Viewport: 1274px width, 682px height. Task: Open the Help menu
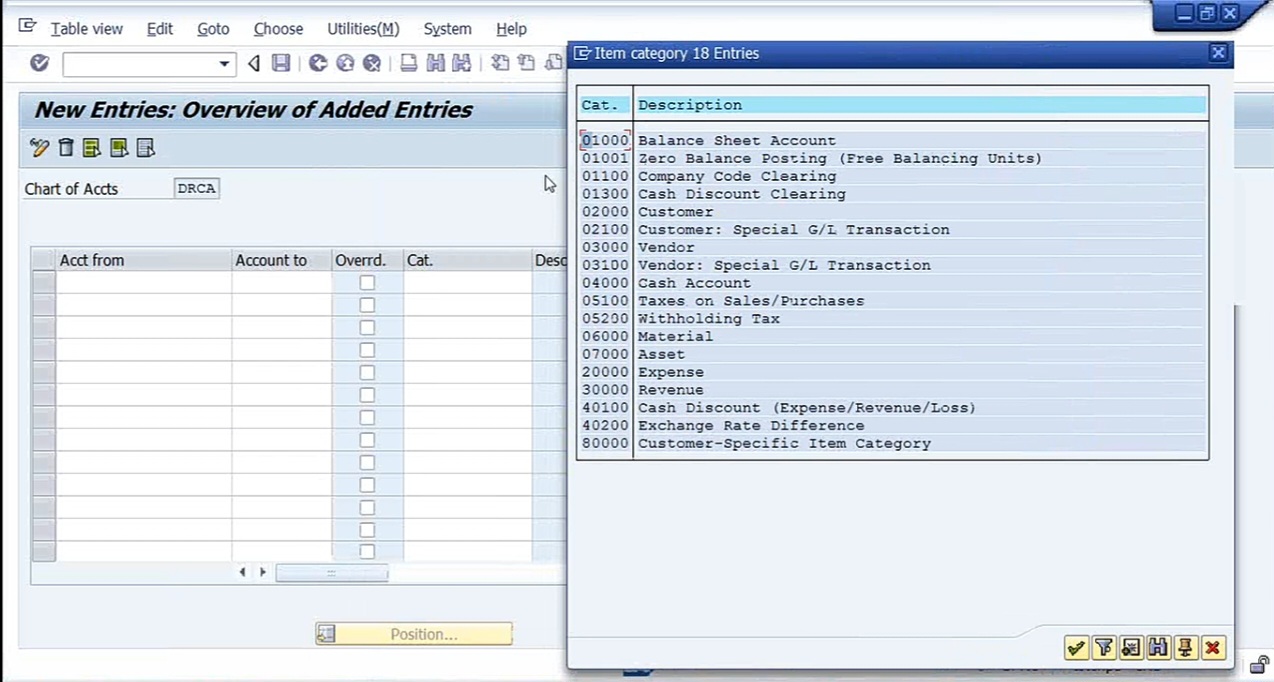click(511, 29)
